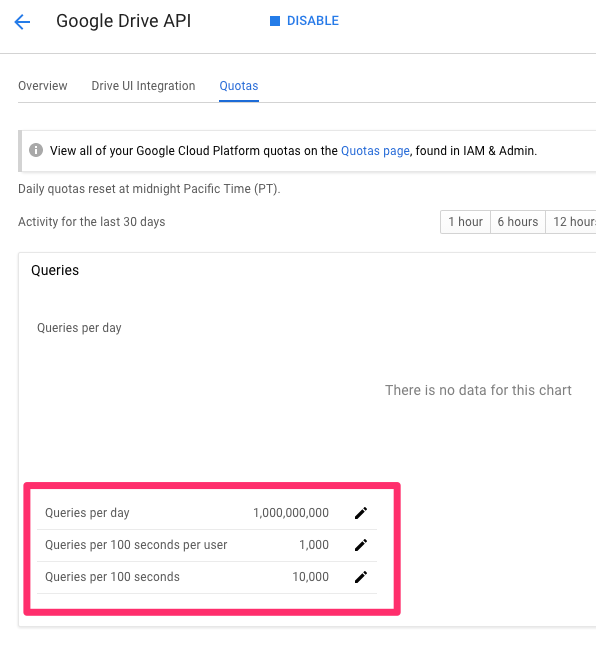Screen dimensions: 596x658
Task: Select the 1 hour time range
Action: coord(465,222)
